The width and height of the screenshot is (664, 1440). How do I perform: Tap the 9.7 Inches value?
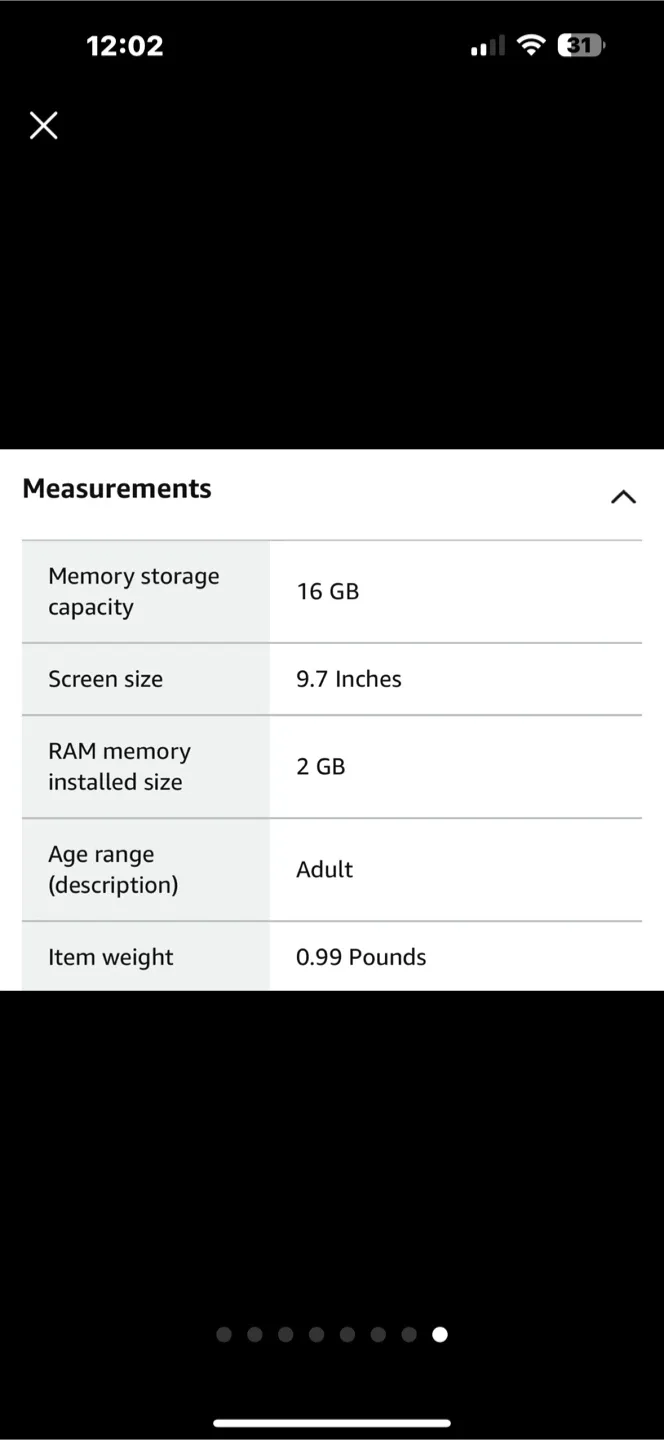pyautogui.click(x=349, y=679)
